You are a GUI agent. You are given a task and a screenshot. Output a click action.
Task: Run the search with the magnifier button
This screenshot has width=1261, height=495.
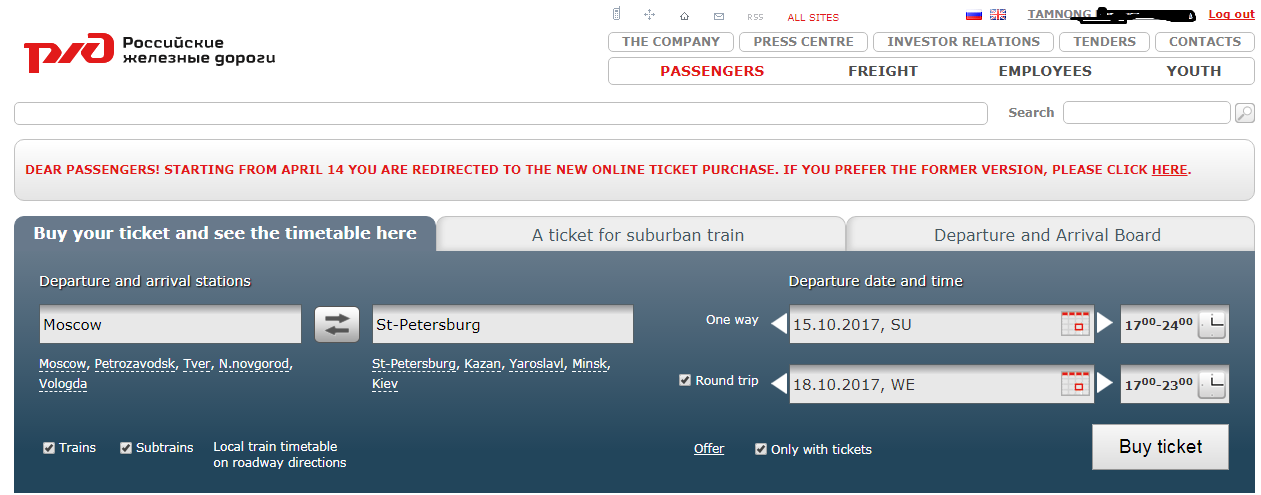point(1245,113)
